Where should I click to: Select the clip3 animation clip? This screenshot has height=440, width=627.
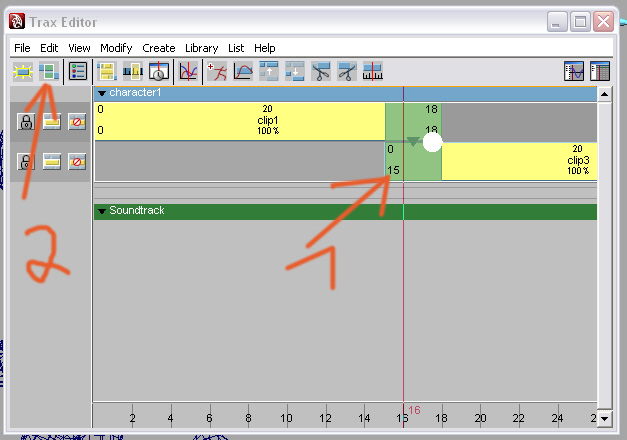point(518,160)
